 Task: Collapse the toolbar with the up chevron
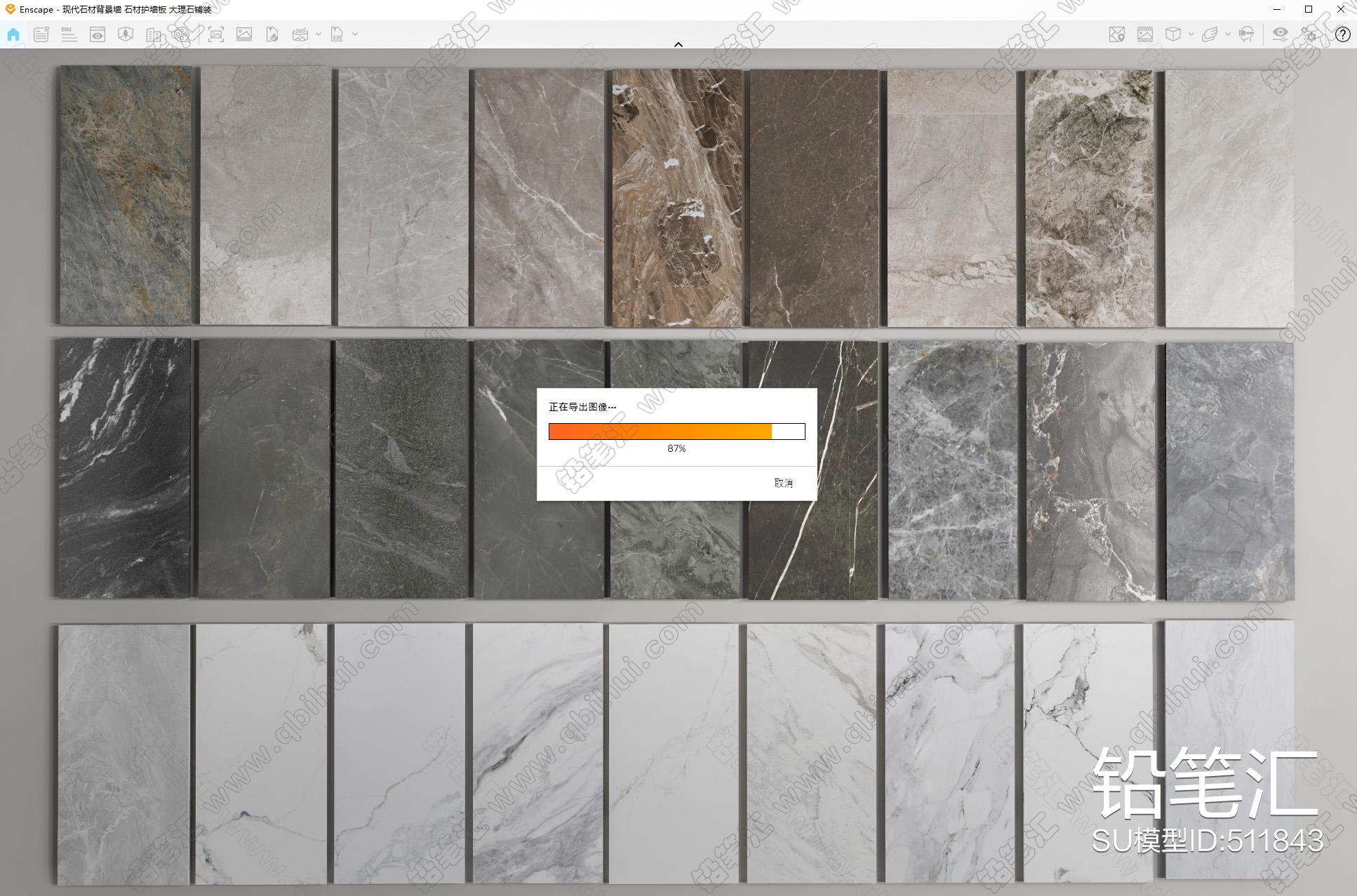(x=678, y=44)
